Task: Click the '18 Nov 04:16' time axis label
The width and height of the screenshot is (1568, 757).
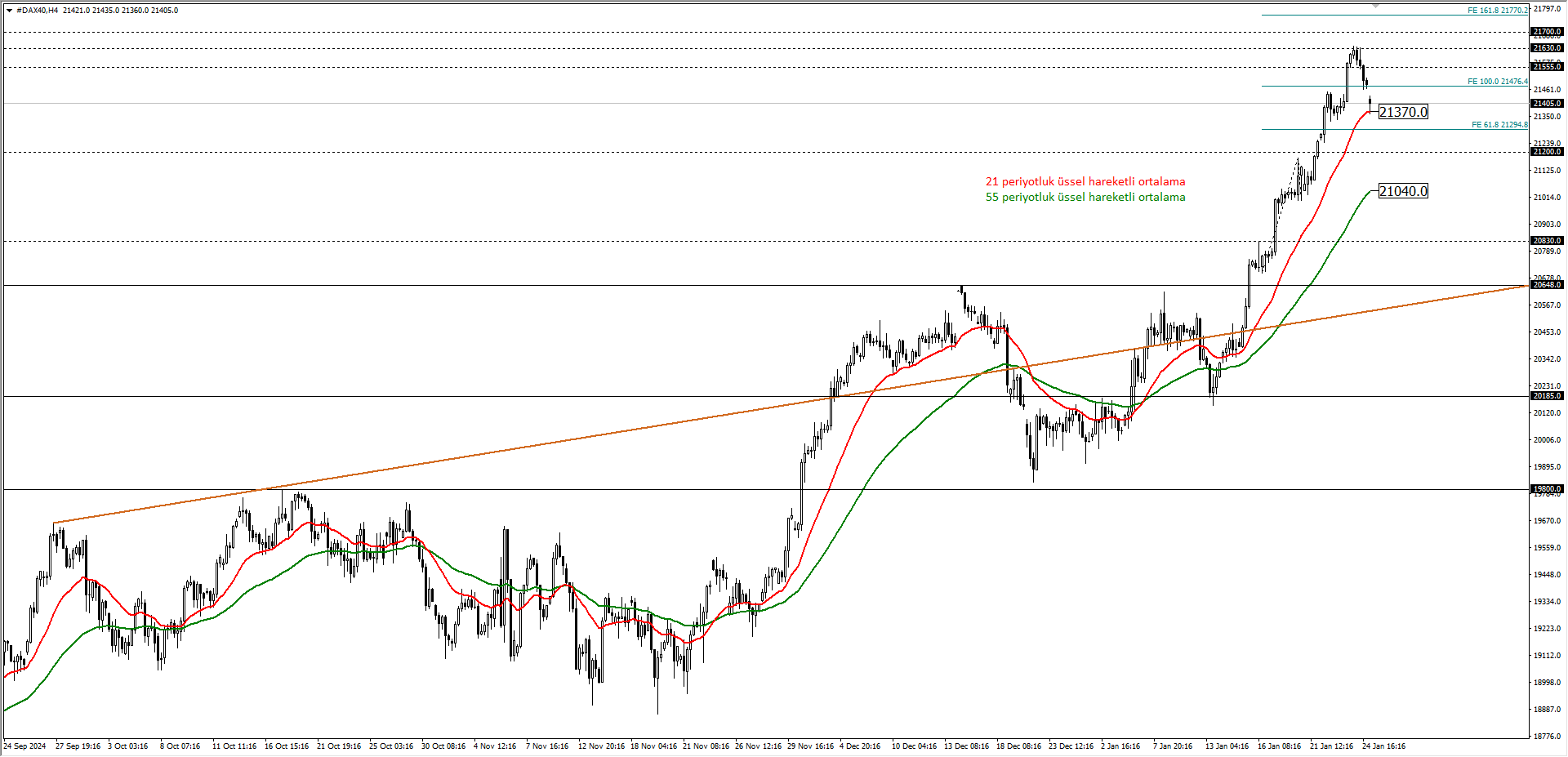Action: pos(653,746)
